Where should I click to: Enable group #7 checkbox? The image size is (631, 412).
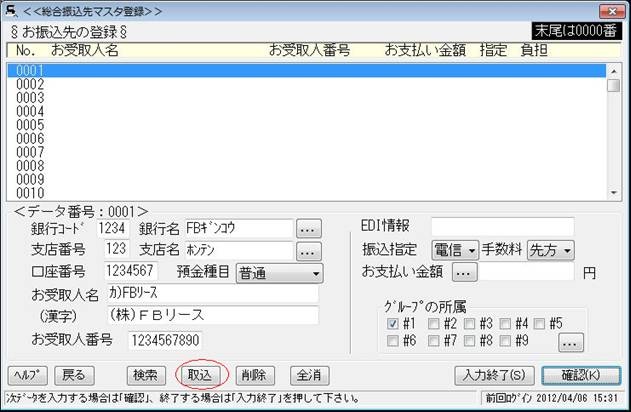433,341
